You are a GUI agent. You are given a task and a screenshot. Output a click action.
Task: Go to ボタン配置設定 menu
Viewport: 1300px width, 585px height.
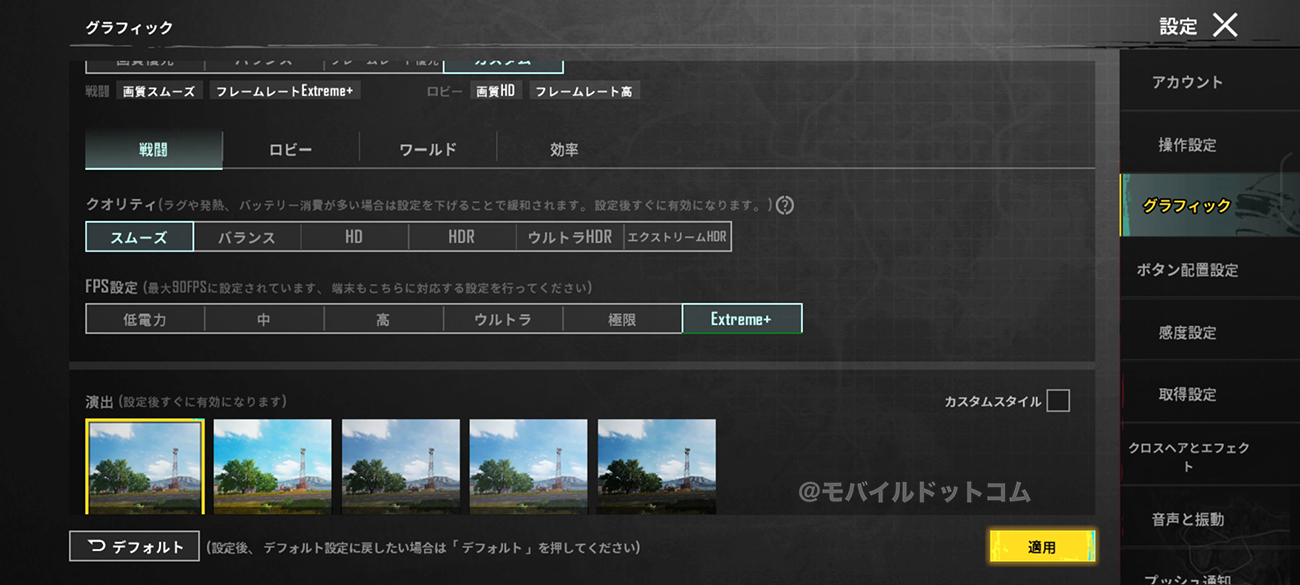[x=1187, y=270]
